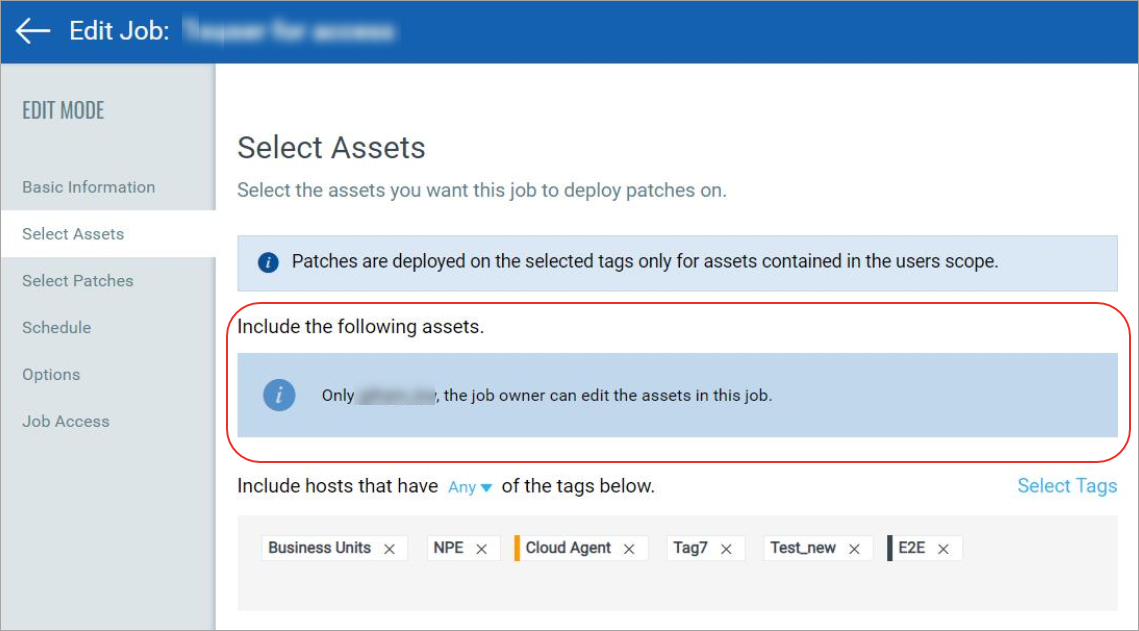Image resolution: width=1139 pixels, height=631 pixels.
Task: Click the back arrow in the title bar
Action: (x=31, y=30)
